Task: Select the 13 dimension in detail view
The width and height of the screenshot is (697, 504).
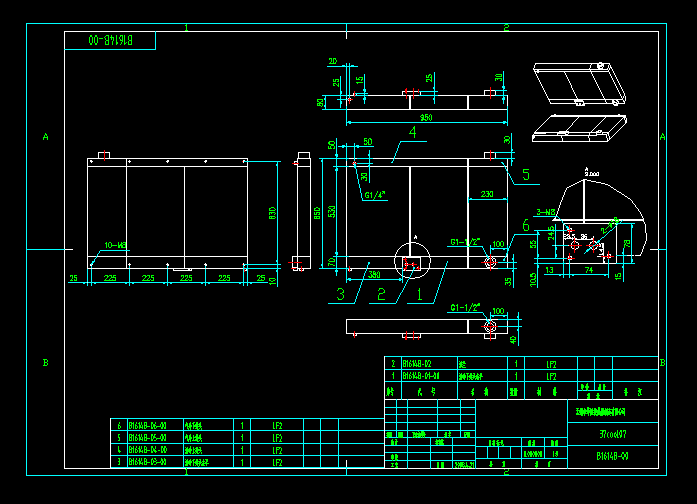Action: coord(549,270)
